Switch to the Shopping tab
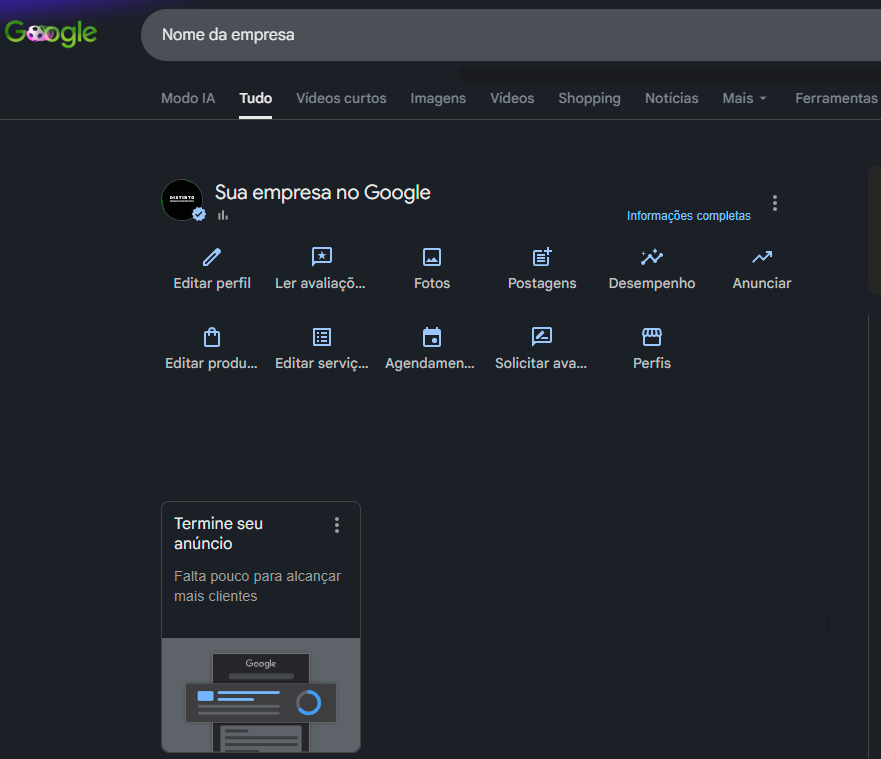This screenshot has width=881, height=759. click(x=589, y=98)
